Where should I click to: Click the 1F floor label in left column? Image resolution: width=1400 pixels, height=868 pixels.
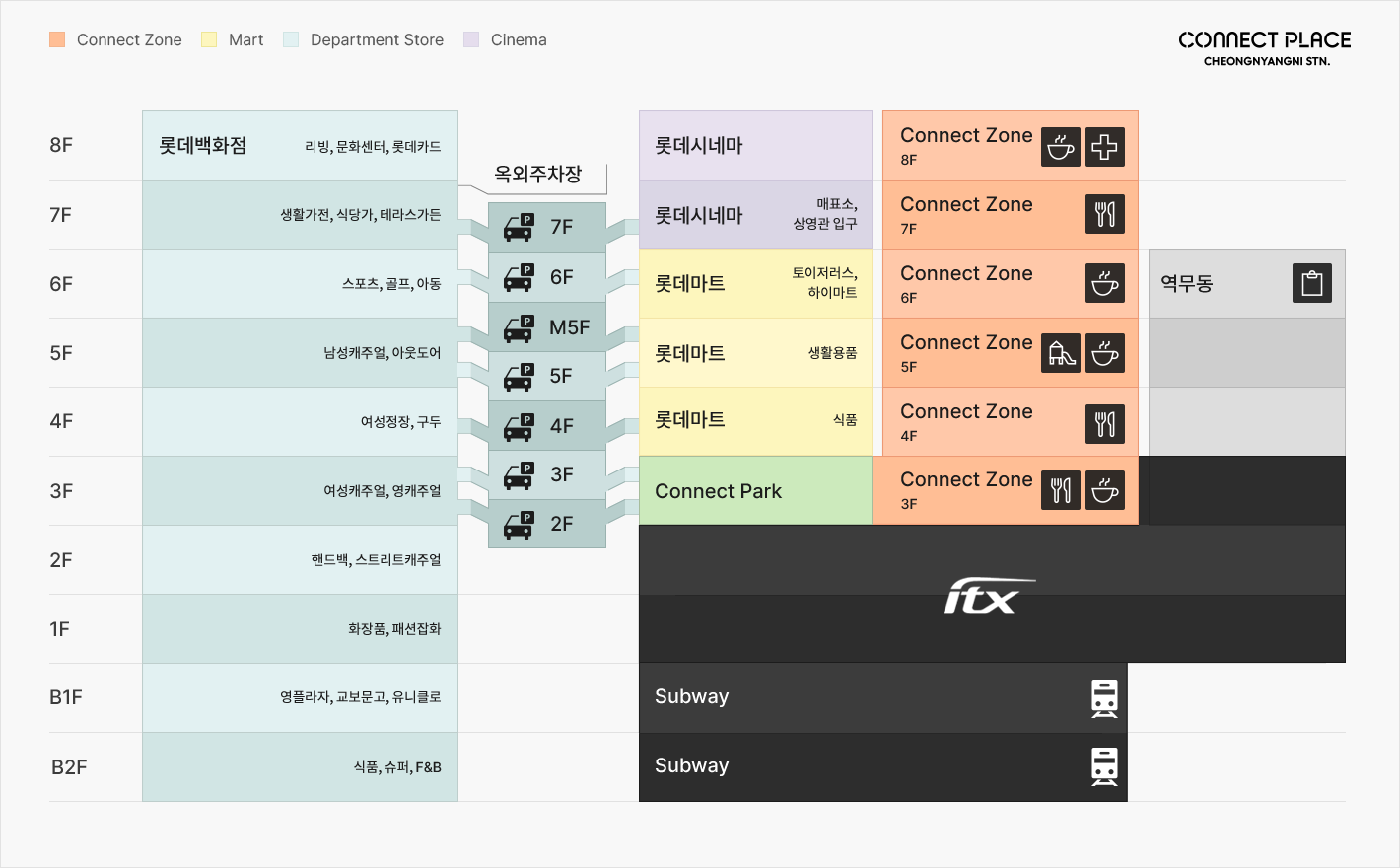point(59,629)
